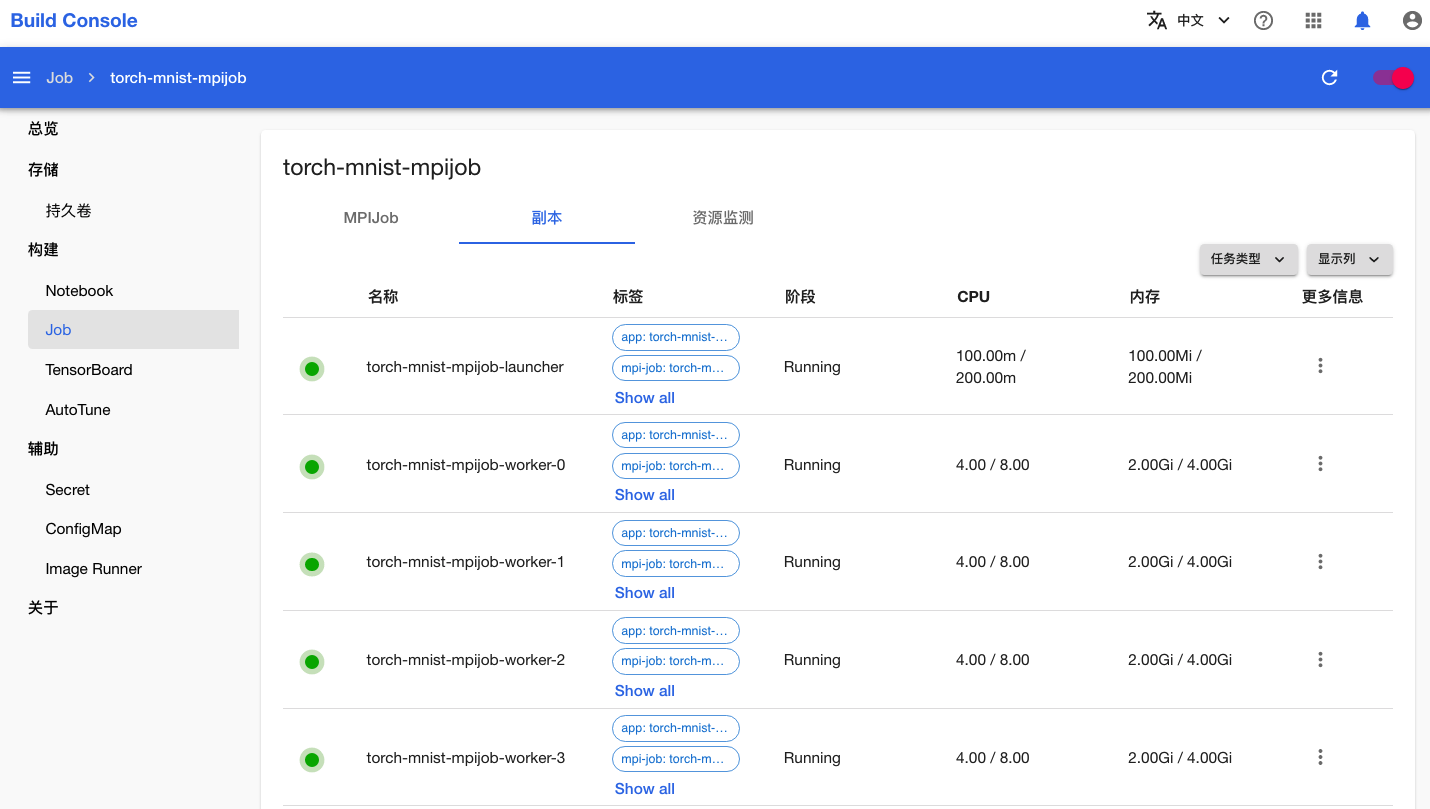Click 存储 section heading in sidebar

(43, 170)
